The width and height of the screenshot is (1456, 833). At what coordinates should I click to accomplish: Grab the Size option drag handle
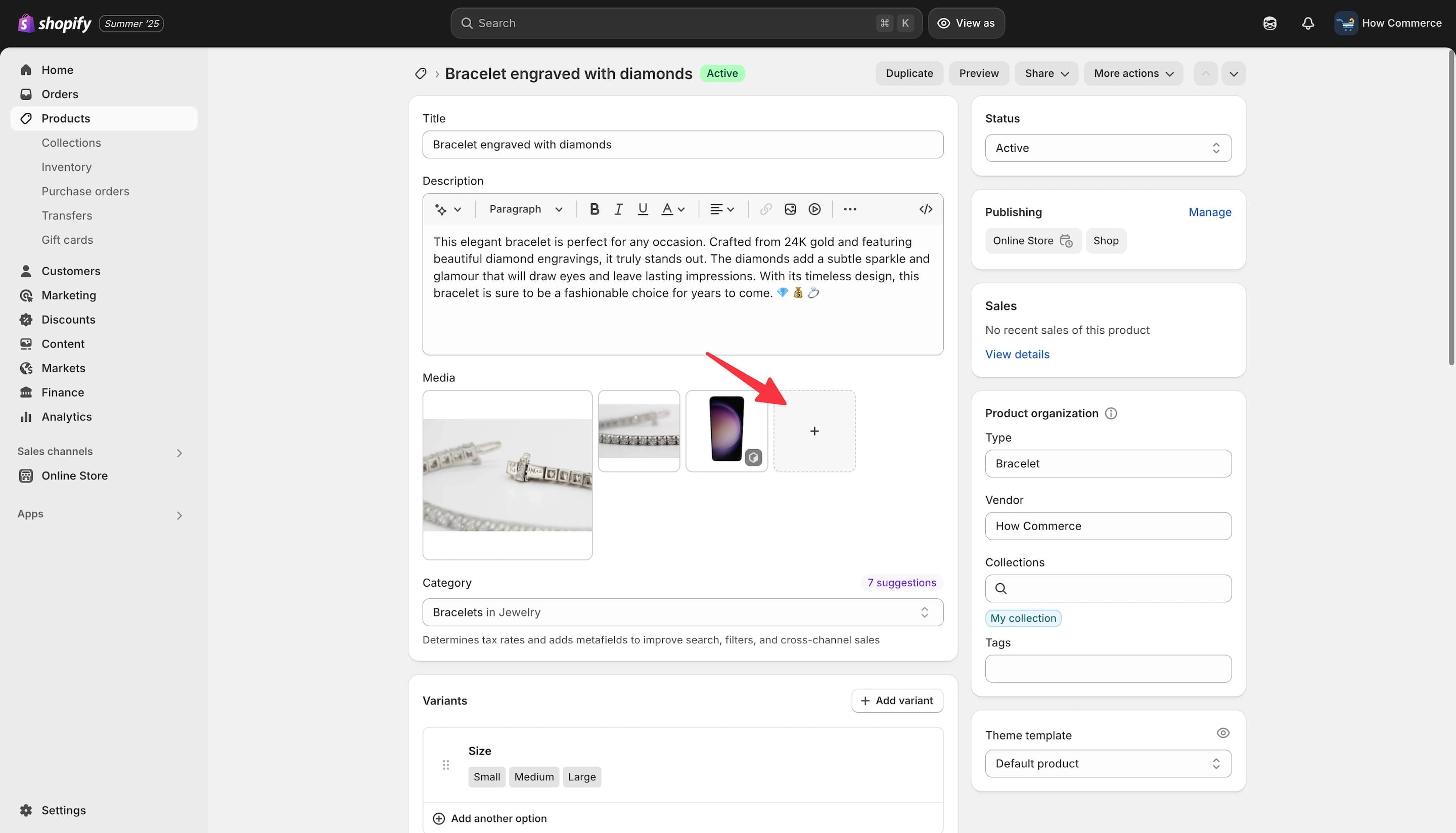tap(445, 765)
